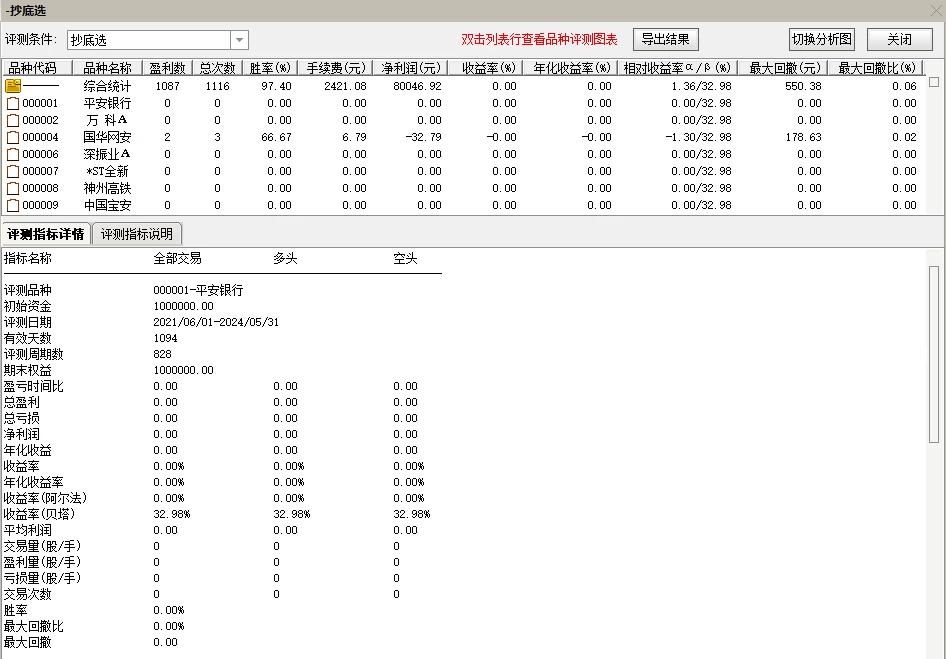The height and width of the screenshot is (659, 946).
Task: Click the details panel vertical scrollbar thumb
Action: tap(934, 354)
